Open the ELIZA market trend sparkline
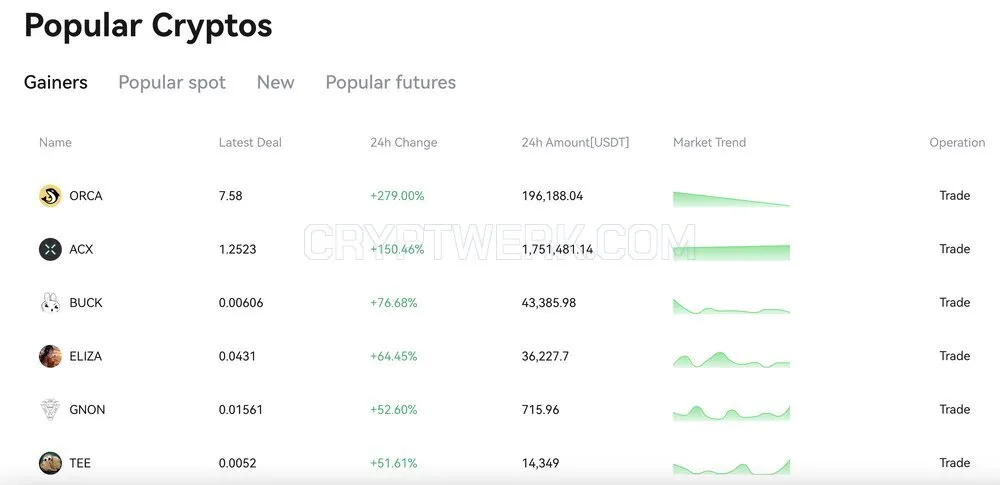The image size is (1000, 485). click(x=731, y=360)
